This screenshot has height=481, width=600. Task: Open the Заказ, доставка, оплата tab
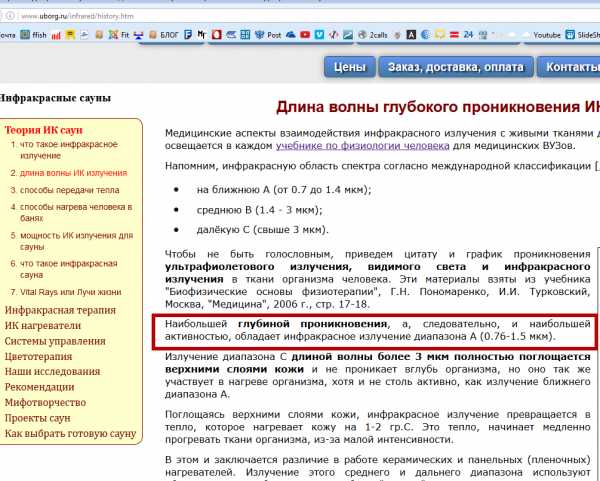click(455, 68)
